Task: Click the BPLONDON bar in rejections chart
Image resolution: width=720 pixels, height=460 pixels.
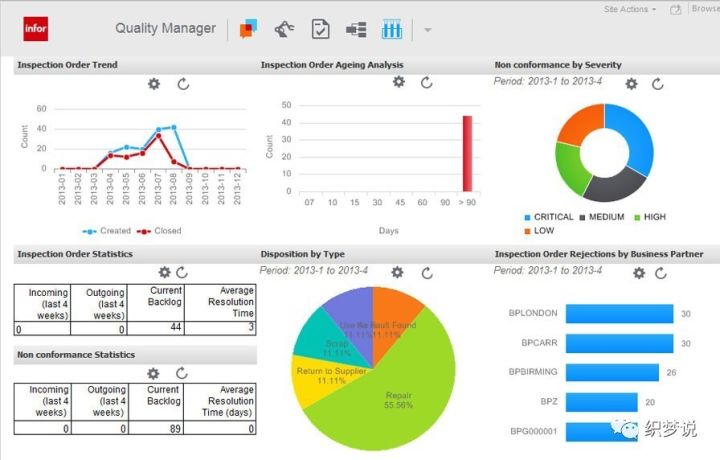Action: (617, 313)
